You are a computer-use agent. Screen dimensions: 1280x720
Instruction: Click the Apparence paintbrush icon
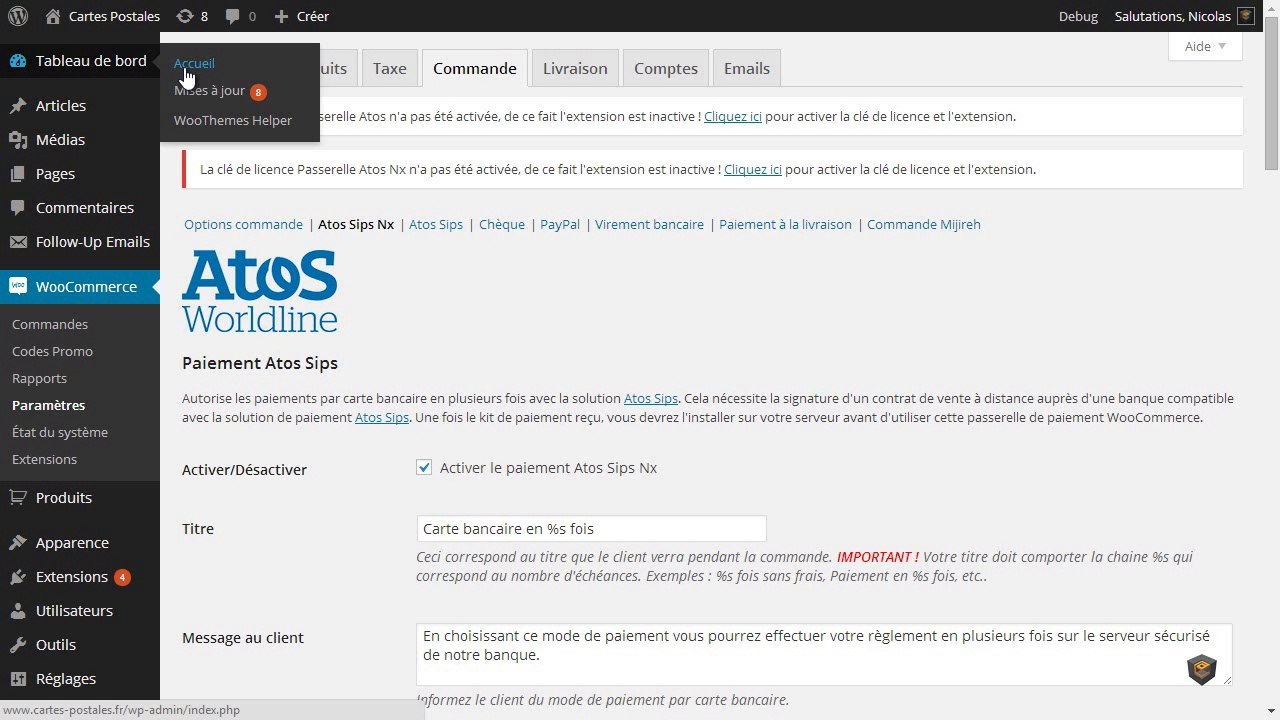pyautogui.click(x=18, y=543)
